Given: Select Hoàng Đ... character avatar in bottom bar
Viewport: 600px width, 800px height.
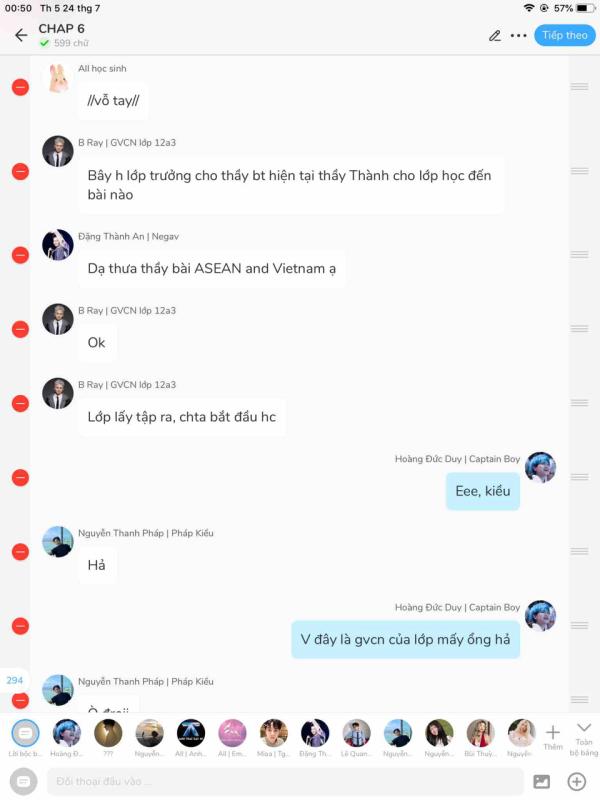Looking at the screenshot, I should coord(66,738).
